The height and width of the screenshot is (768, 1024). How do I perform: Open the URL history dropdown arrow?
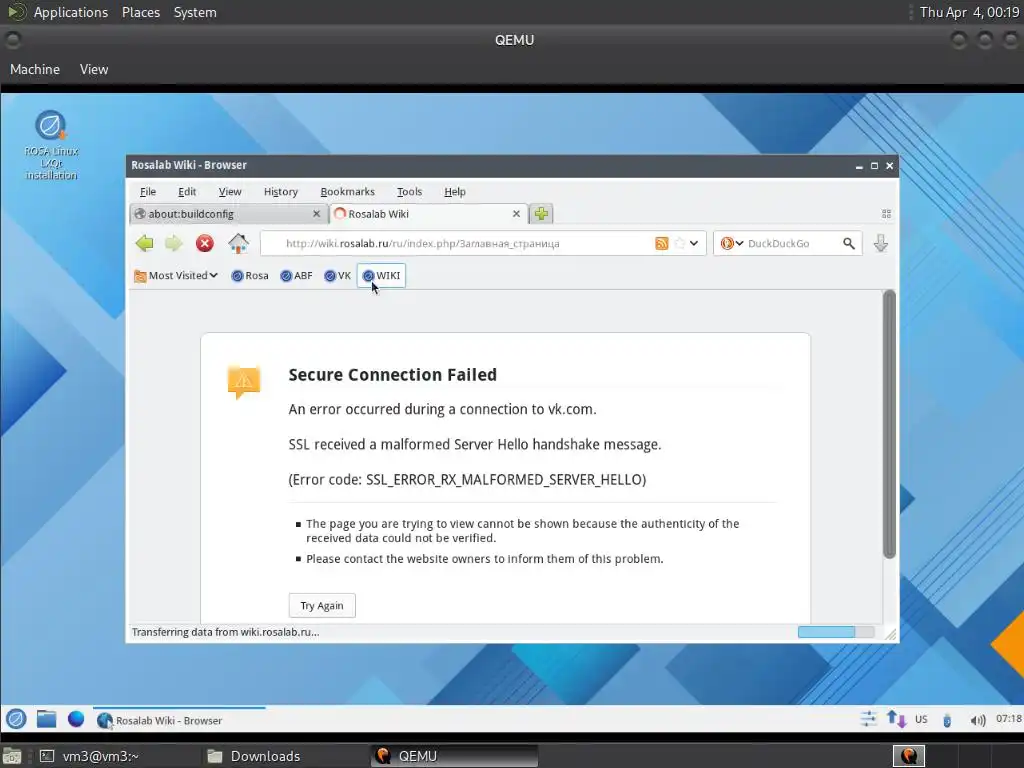click(x=694, y=244)
